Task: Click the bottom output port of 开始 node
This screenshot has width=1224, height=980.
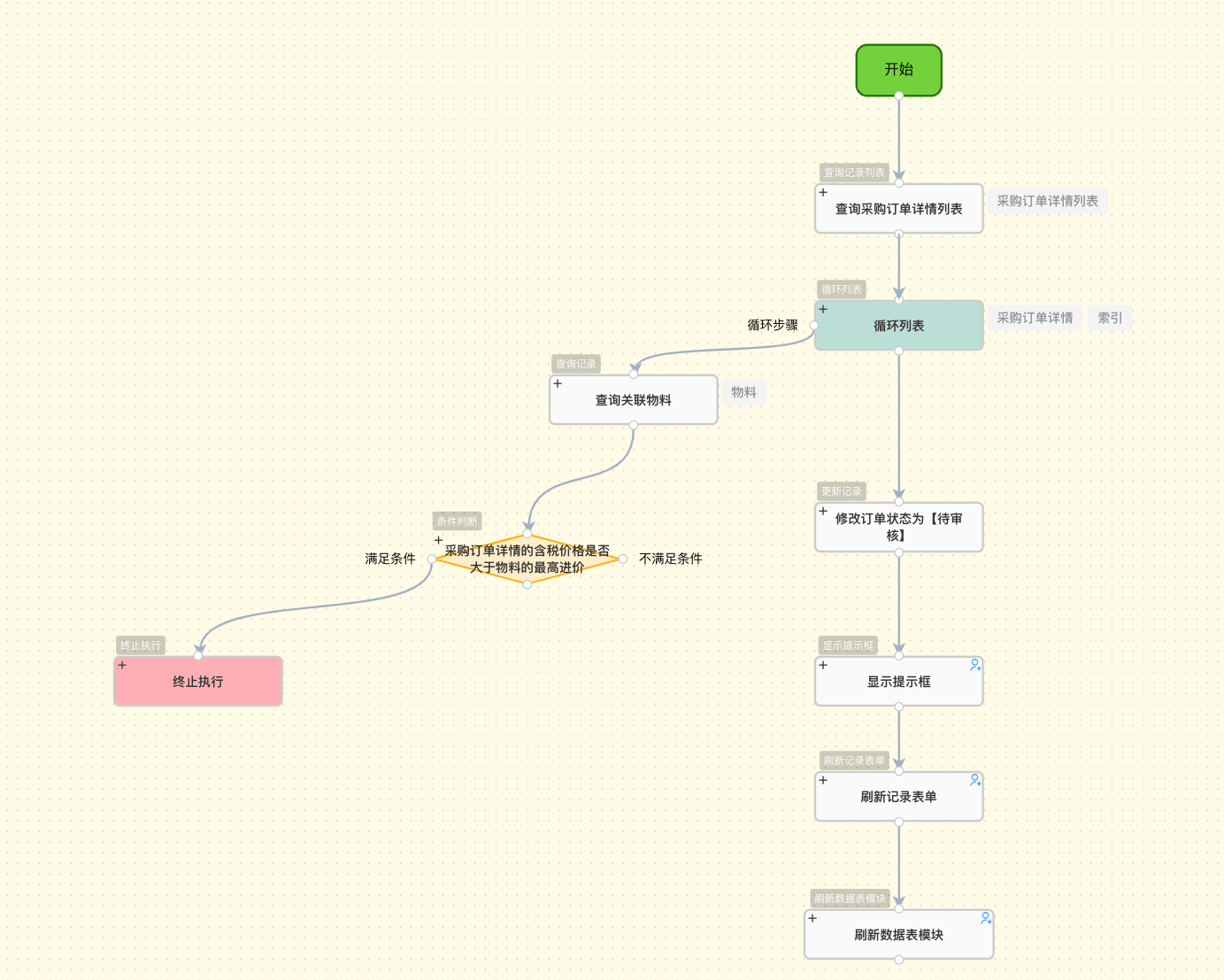Action: [899, 96]
